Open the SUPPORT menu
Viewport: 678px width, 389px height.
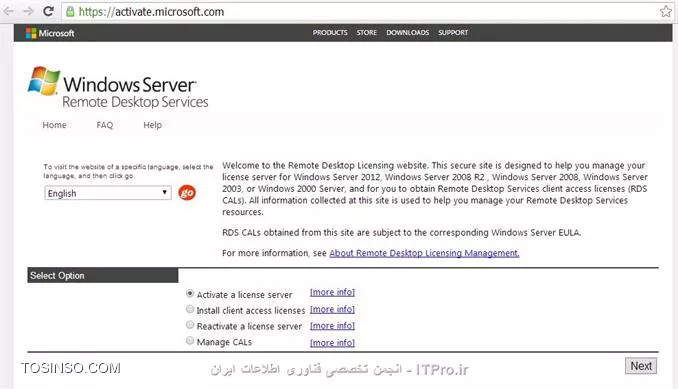click(453, 32)
